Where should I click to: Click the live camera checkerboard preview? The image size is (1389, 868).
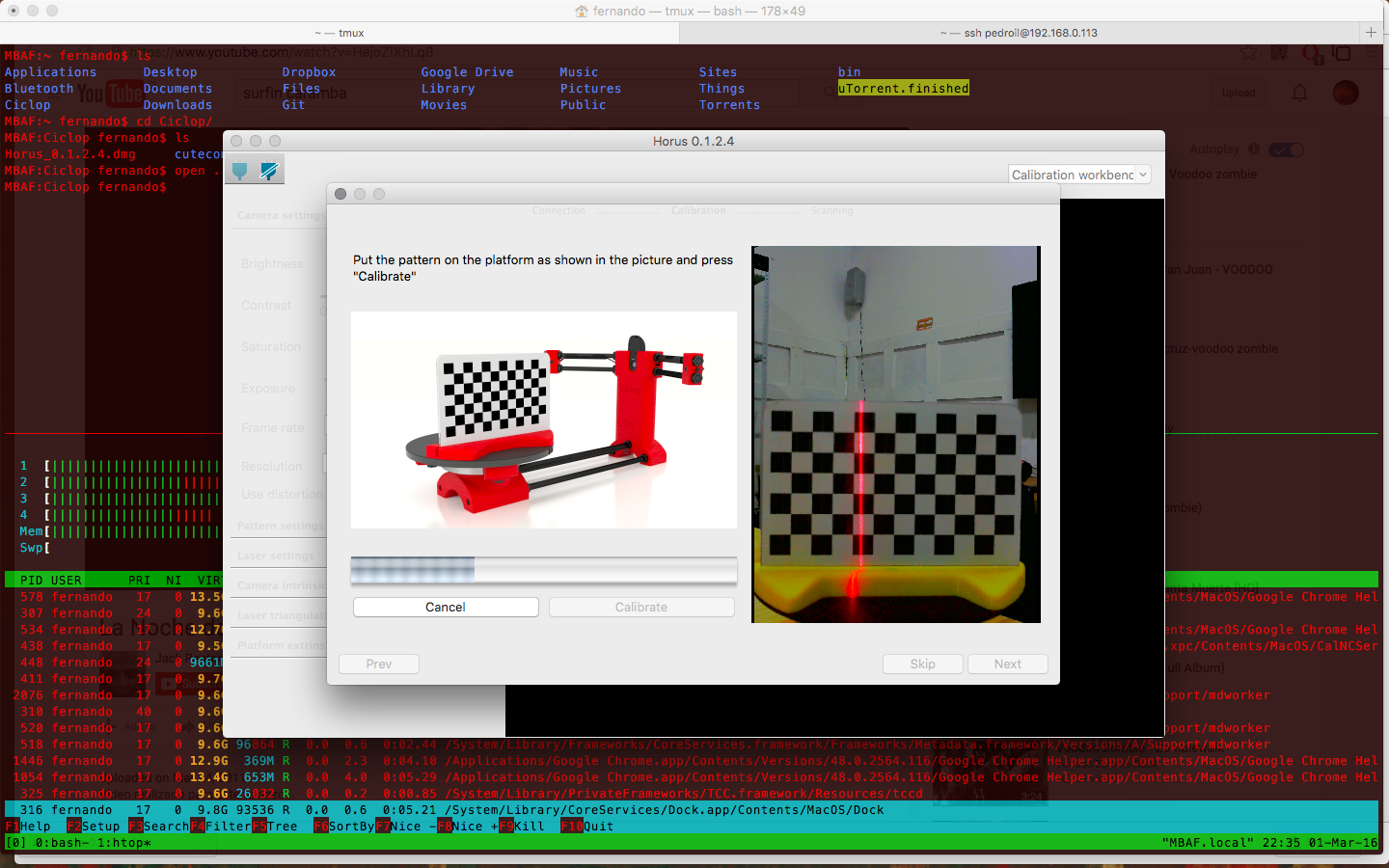pyautogui.click(x=896, y=434)
